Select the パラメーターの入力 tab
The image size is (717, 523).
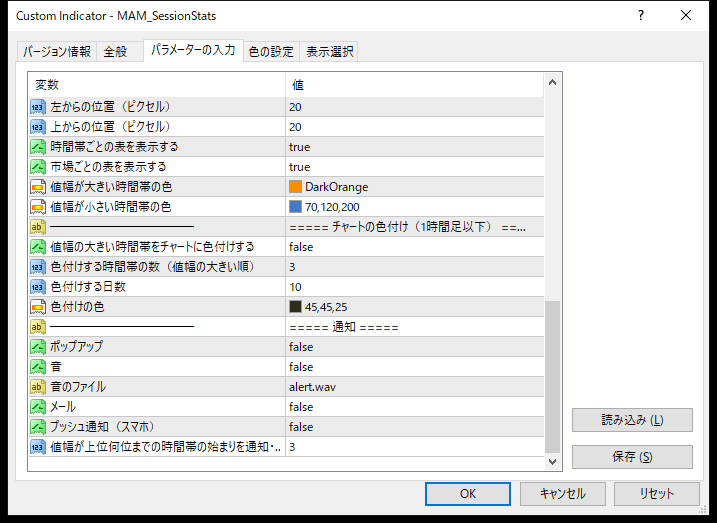click(193, 50)
